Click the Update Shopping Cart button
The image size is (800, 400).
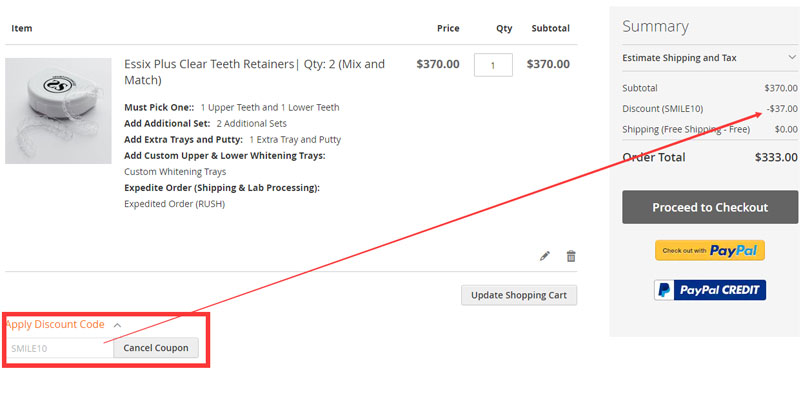(519, 295)
